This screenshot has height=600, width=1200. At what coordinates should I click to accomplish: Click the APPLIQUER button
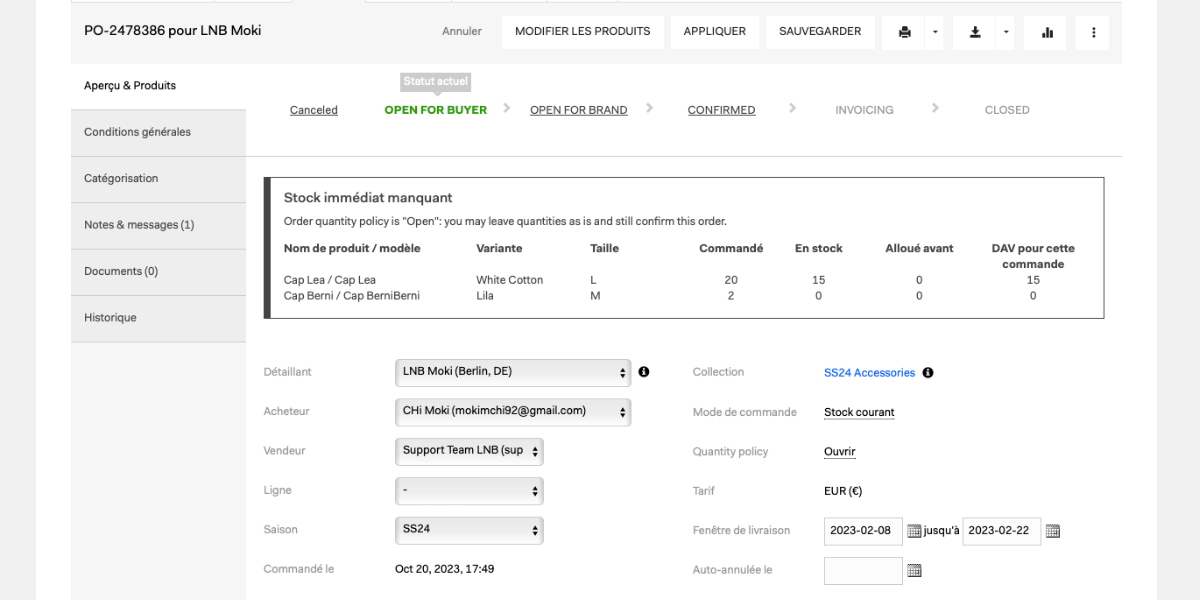click(x=715, y=32)
